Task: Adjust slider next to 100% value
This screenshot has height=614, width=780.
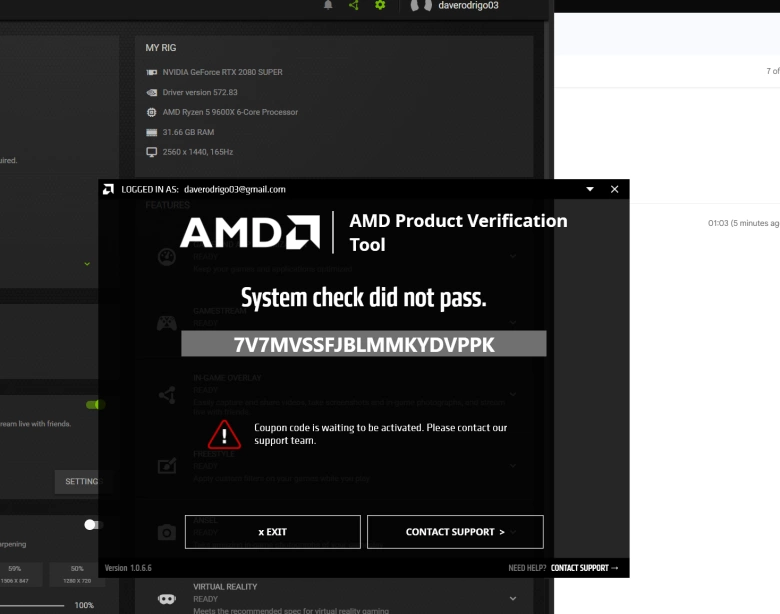Action: tap(32, 606)
